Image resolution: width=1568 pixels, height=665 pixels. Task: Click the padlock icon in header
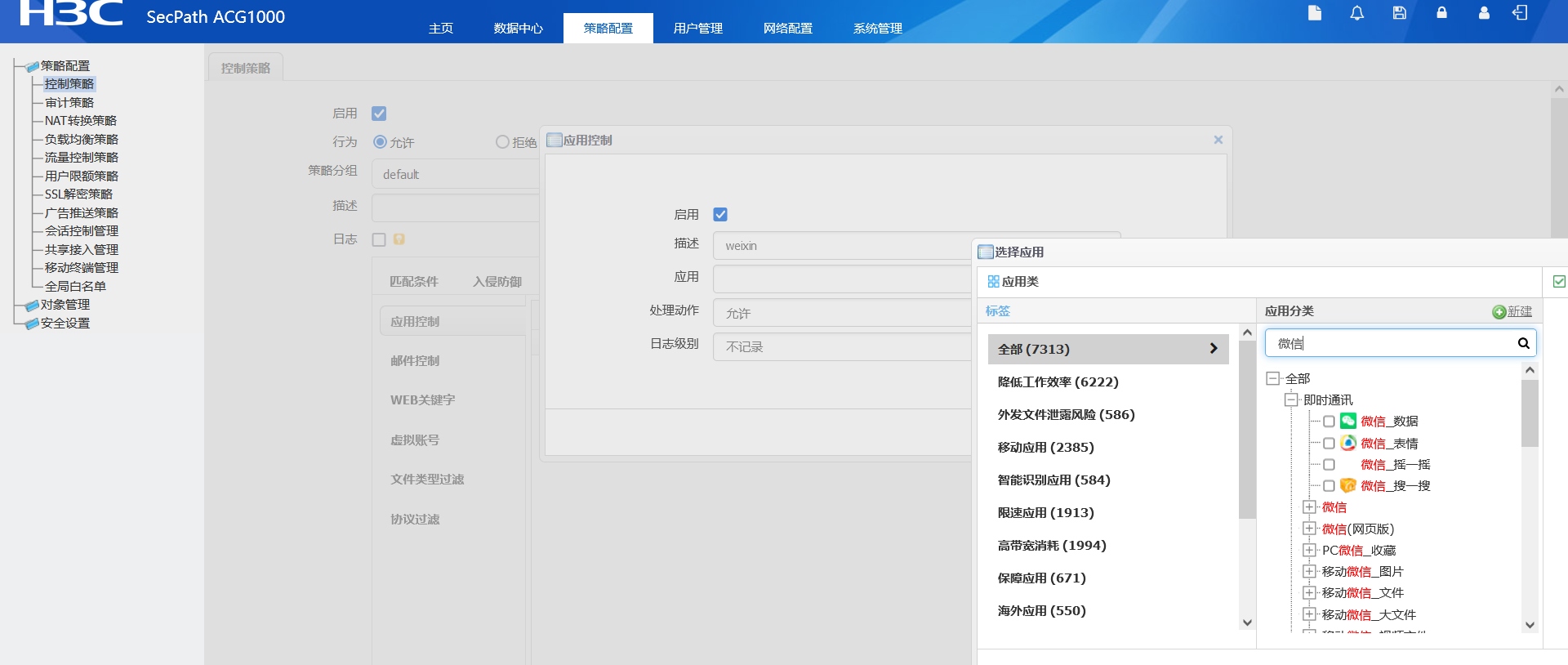tap(1441, 13)
